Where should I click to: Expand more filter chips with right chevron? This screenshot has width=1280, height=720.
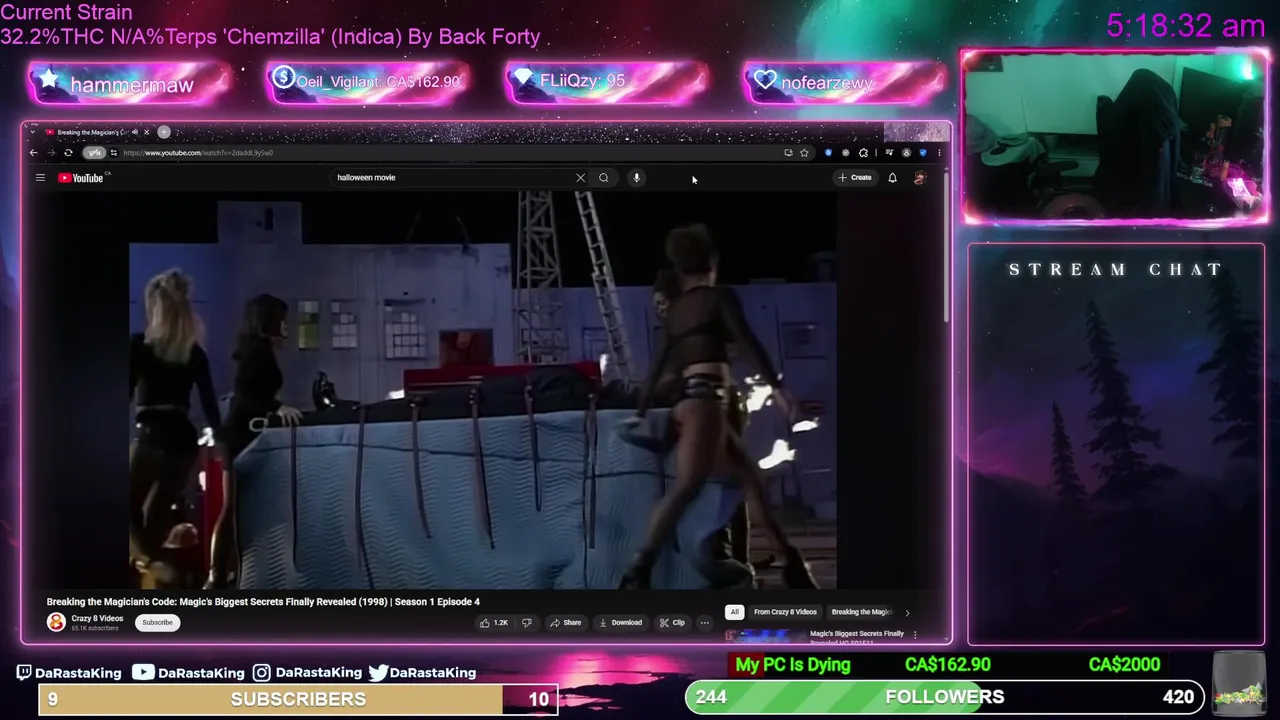tap(907, 612)
